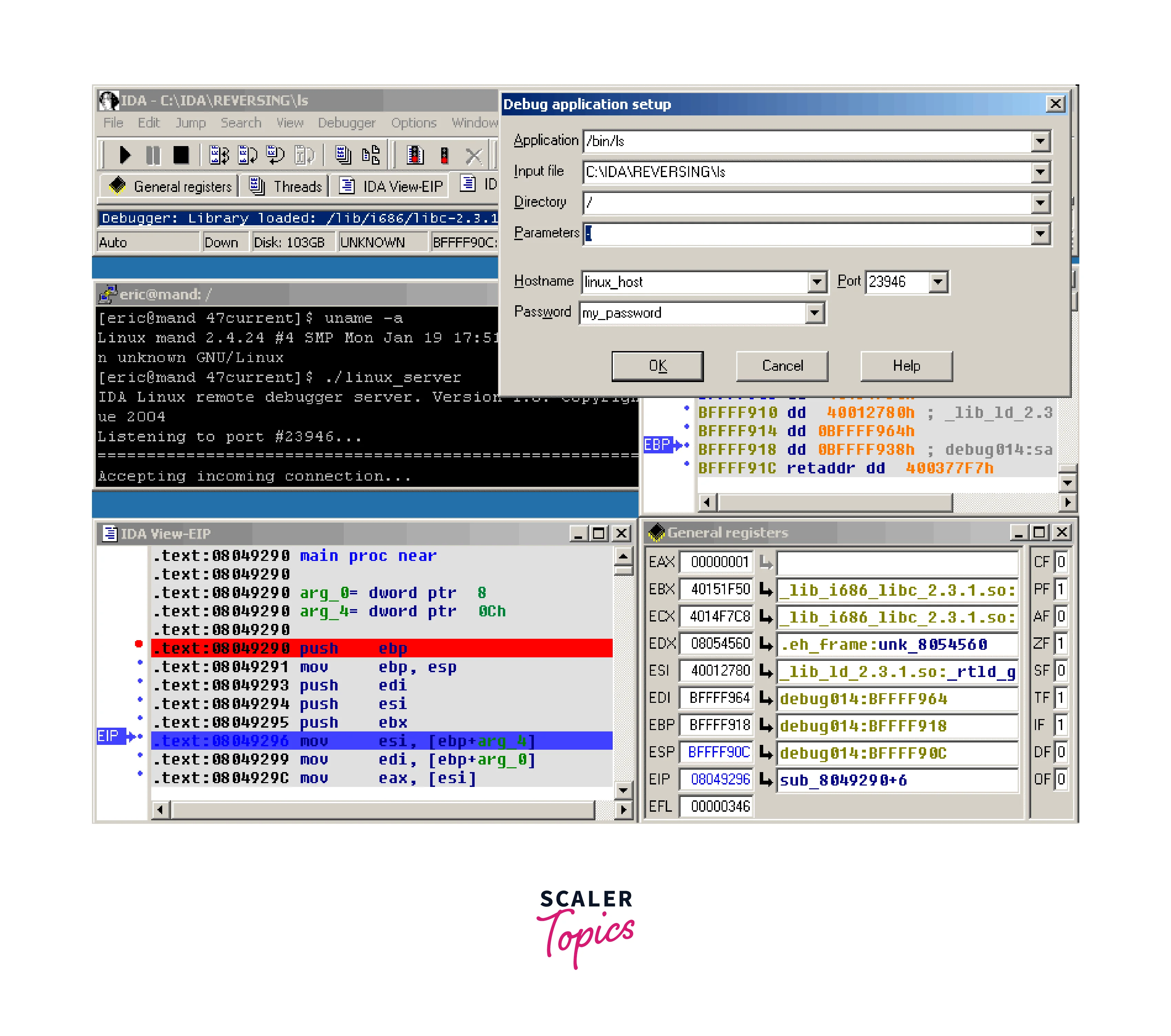
Task: Start the process with the play icon
Action: [x=125, y=155]
